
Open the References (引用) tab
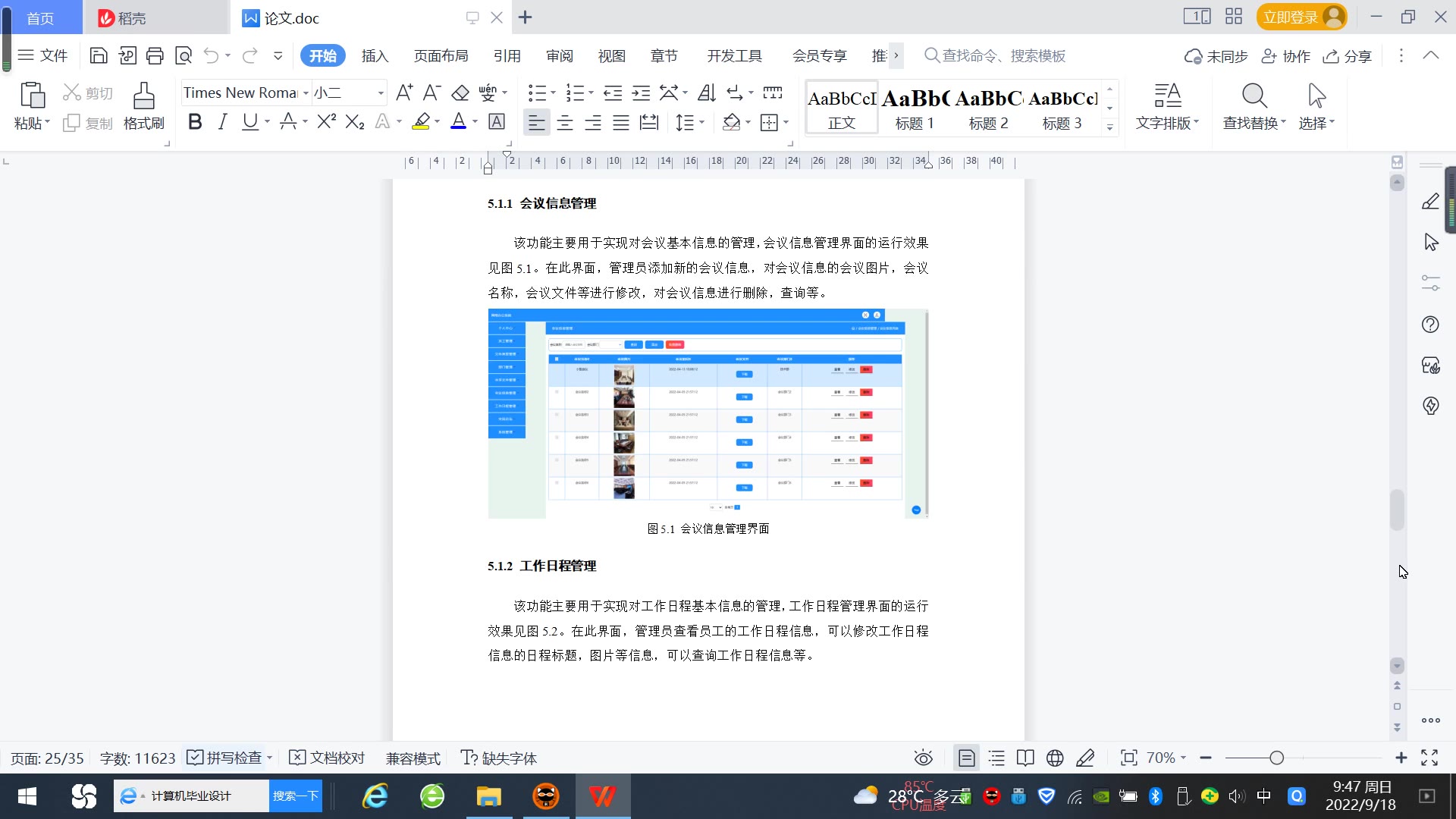point(507,55)
